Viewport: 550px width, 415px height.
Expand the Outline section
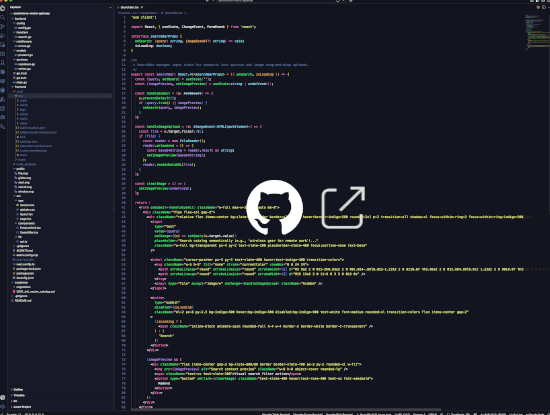tap(18, 389)
